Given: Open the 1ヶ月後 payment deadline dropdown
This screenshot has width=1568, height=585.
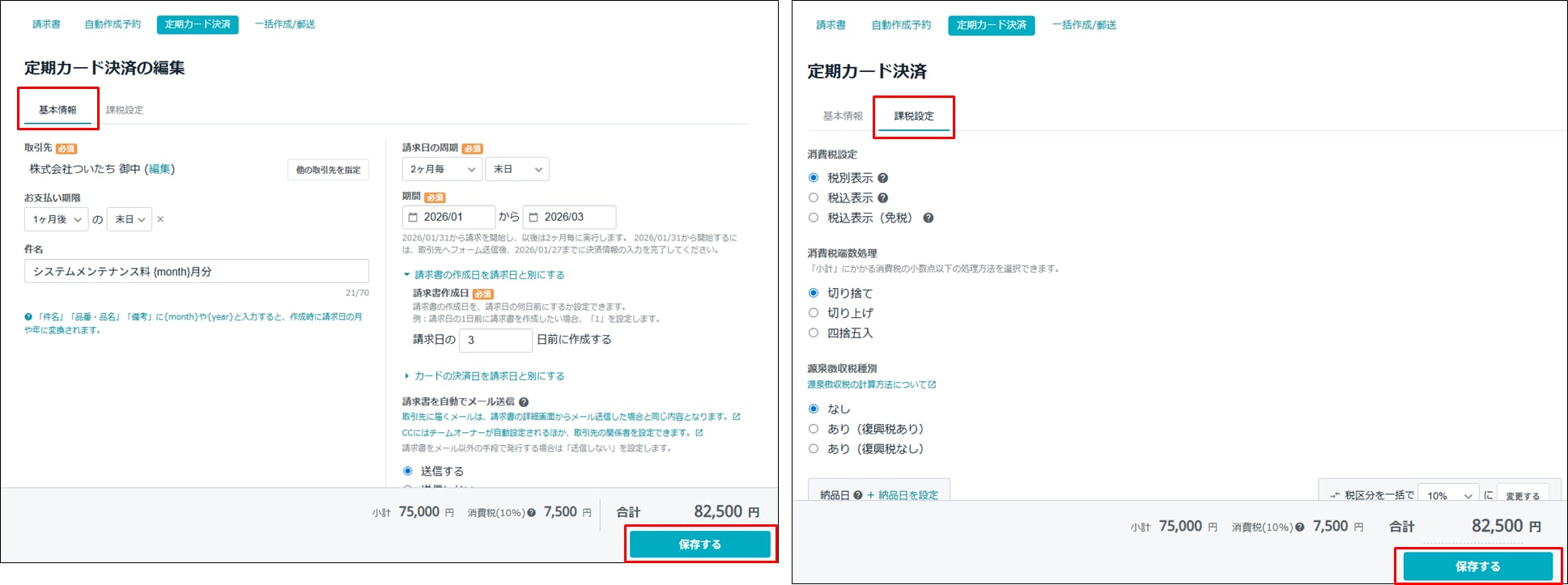Looking at the screenshot, I should coord(56,219).
